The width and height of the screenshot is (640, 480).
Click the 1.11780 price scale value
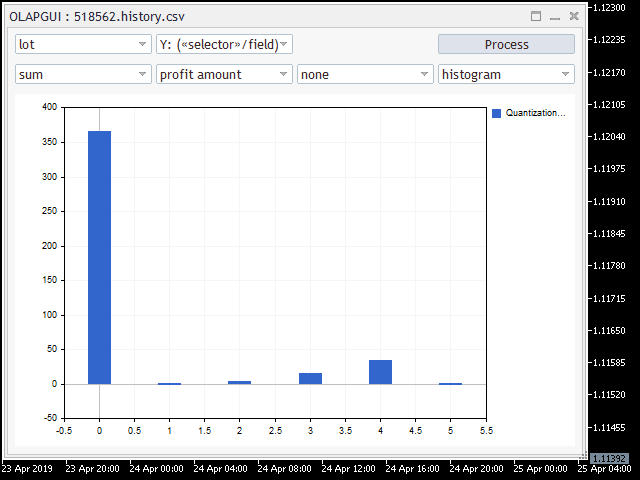tap(609, 266)
